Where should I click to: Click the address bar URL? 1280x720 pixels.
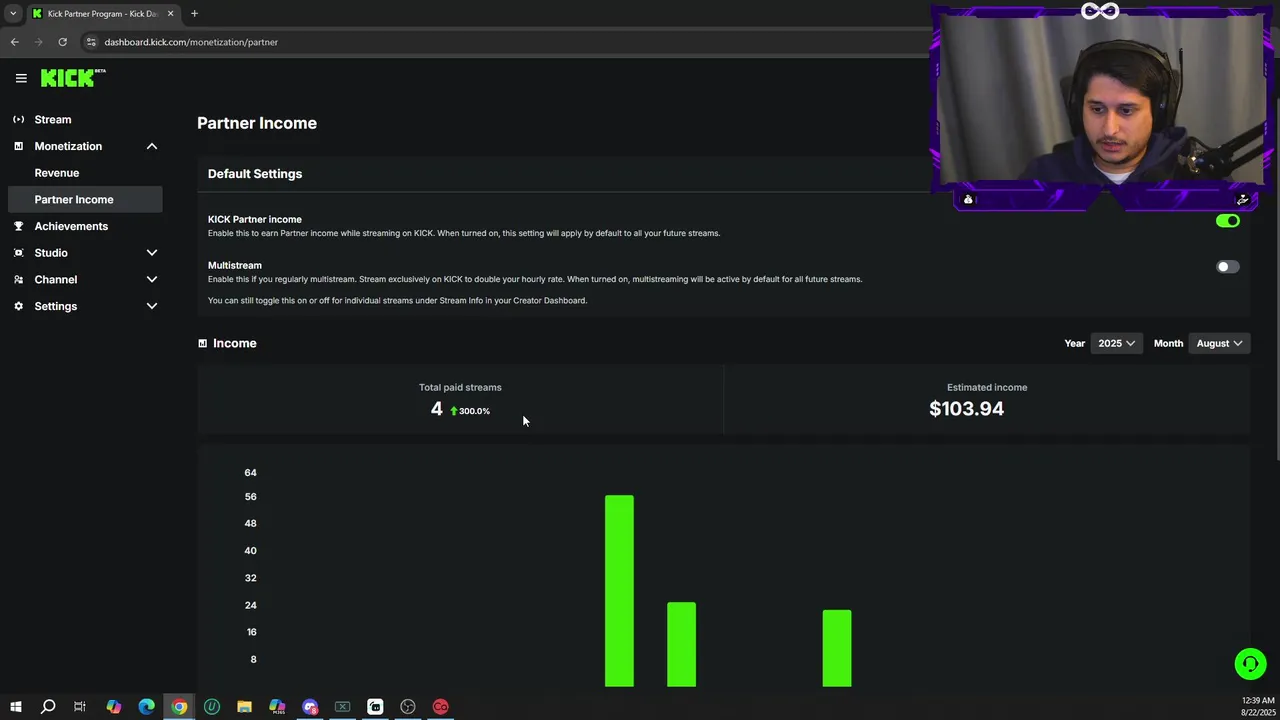point(191,42)
